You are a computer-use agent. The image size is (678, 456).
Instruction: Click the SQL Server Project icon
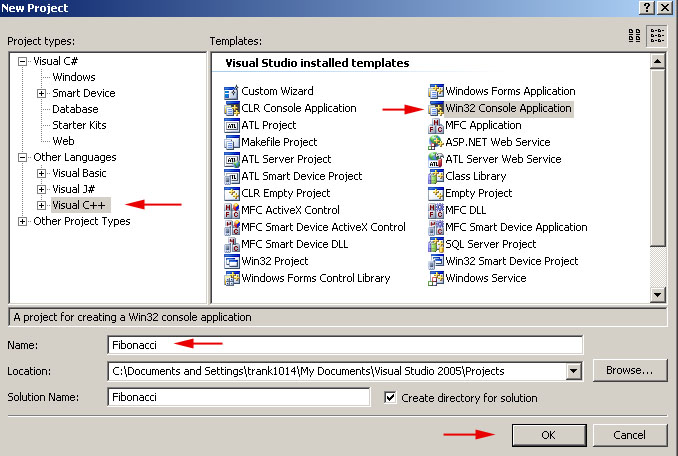pyautogui.click(x=435, y=244)
